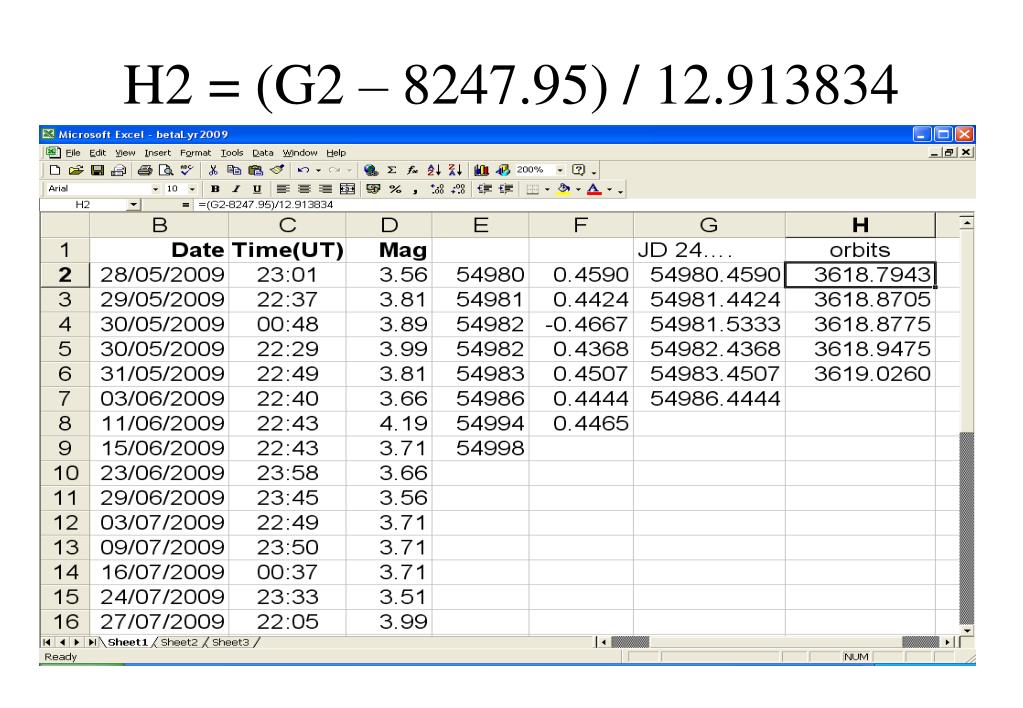The image size is (1023, 708).
Task: Open Print Preview from the toolbar
Action: click(x=166, y=170)
